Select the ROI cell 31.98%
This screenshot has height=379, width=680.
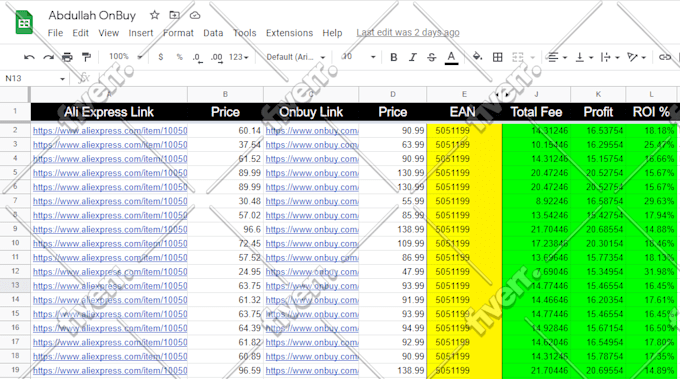pyautogui.click(x=651, y=272)
